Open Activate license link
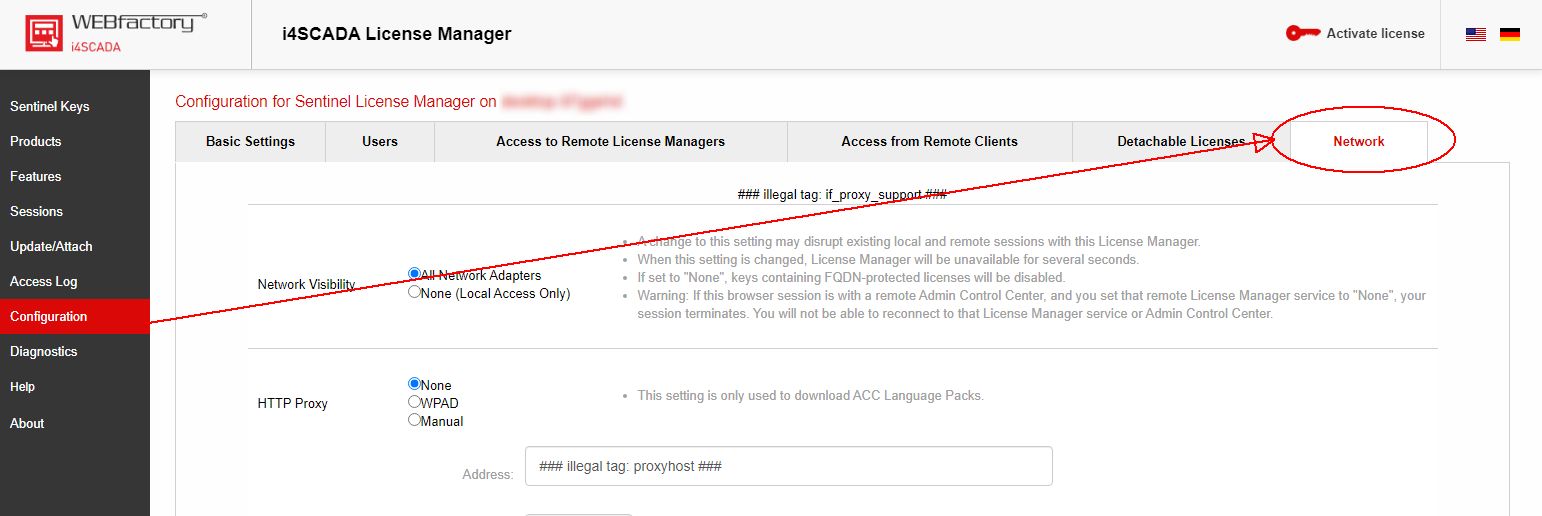The width and height of the screenshot is (1542, 516). click(x=1375, y=33)
